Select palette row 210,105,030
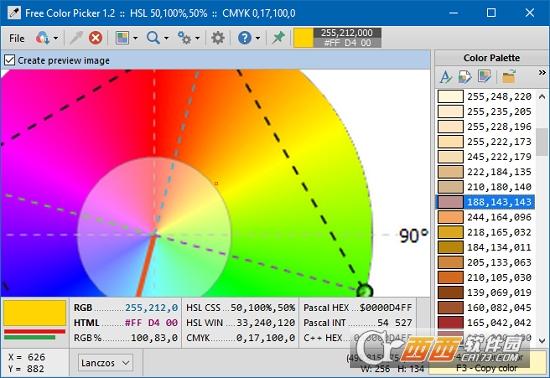Screen dimensions: 550x378 486,277
